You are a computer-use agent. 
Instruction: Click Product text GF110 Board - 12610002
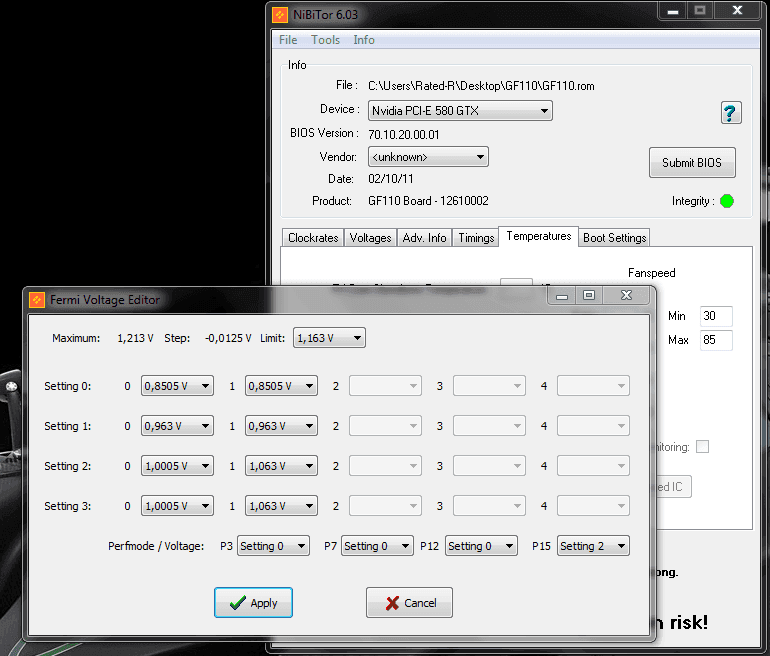click(x=428, y=201)
